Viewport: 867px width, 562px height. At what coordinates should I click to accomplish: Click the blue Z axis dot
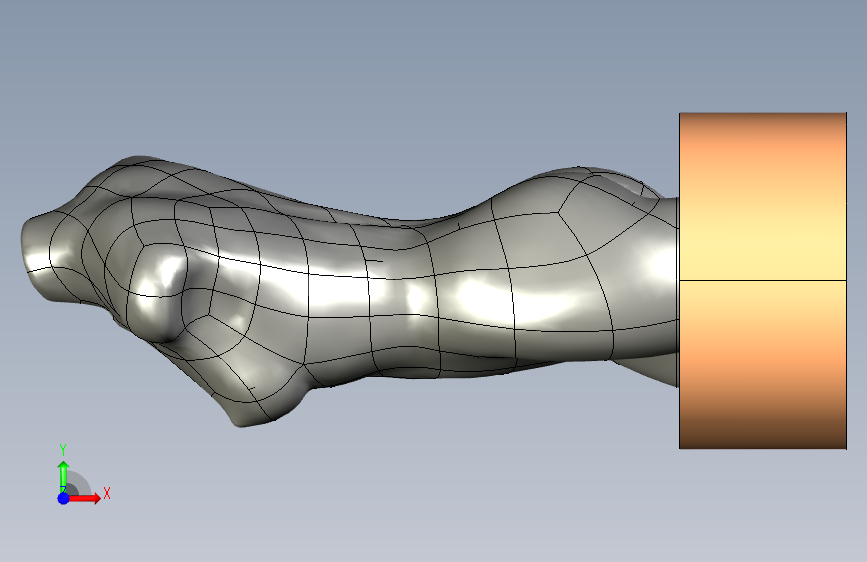[x=64, y=498]
